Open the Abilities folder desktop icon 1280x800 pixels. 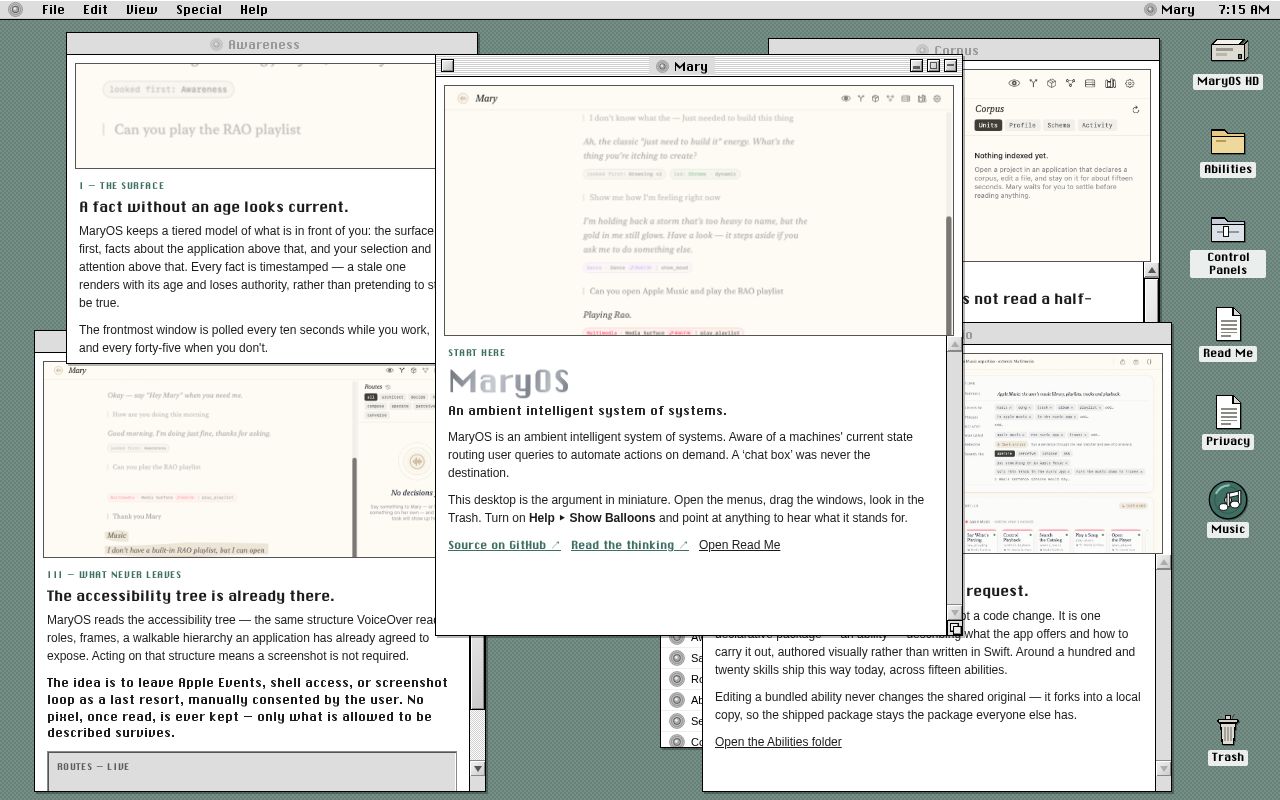coord(1228,152)
